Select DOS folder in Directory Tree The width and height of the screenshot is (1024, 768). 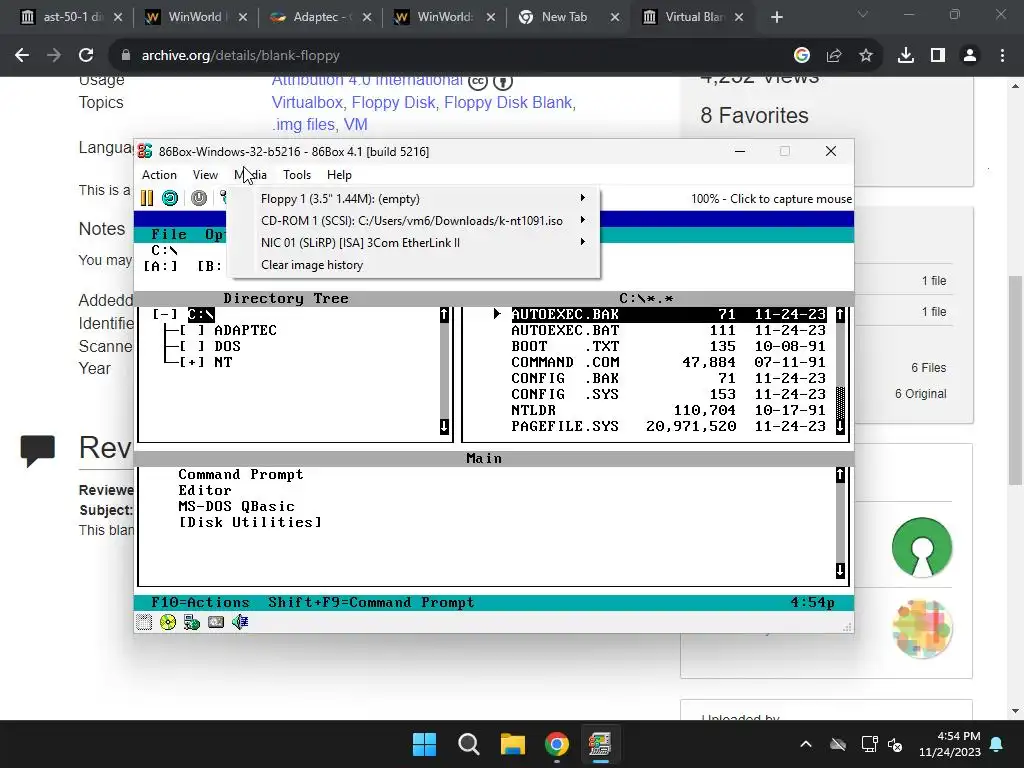click(x=227, y=346)
